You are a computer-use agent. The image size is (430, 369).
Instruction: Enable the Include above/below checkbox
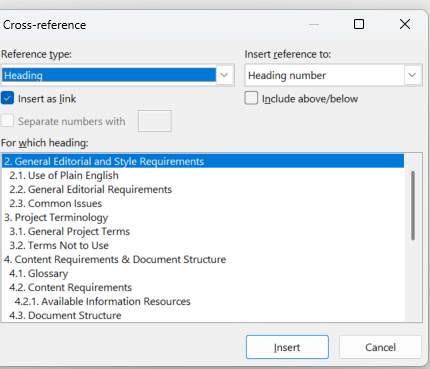click(x=251, y=98)
